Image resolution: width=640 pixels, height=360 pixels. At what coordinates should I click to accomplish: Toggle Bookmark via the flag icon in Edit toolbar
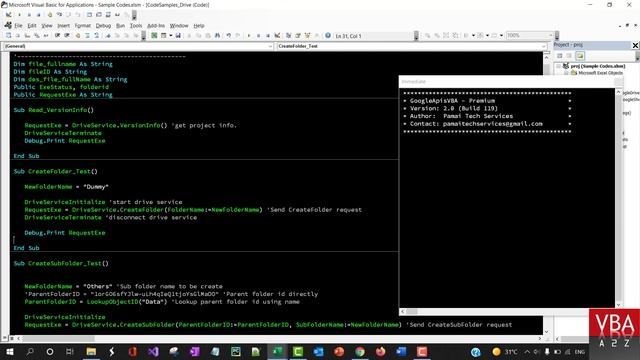pos(108,36)
